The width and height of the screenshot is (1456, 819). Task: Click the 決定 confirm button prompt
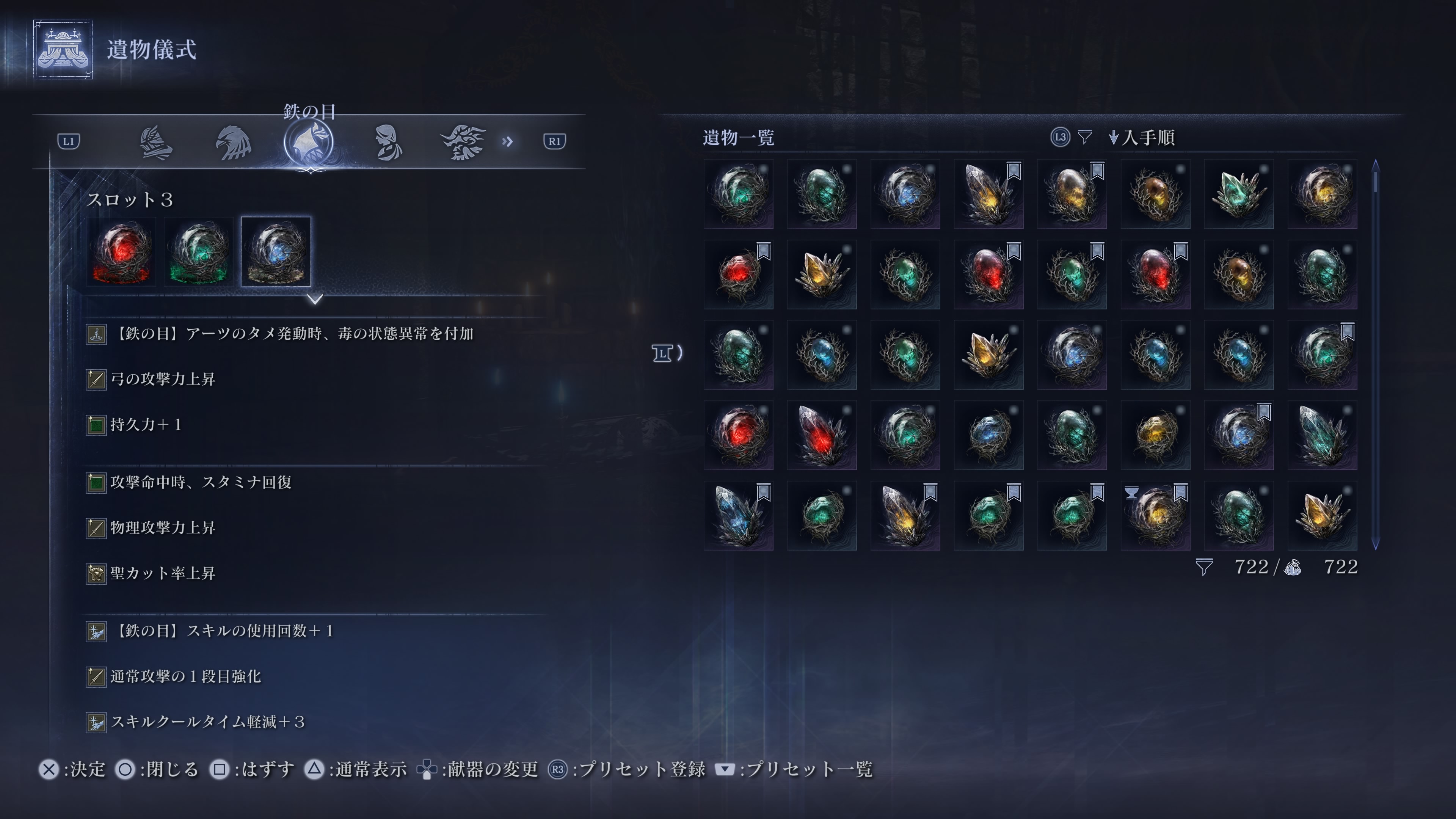(x=72, y=769)
